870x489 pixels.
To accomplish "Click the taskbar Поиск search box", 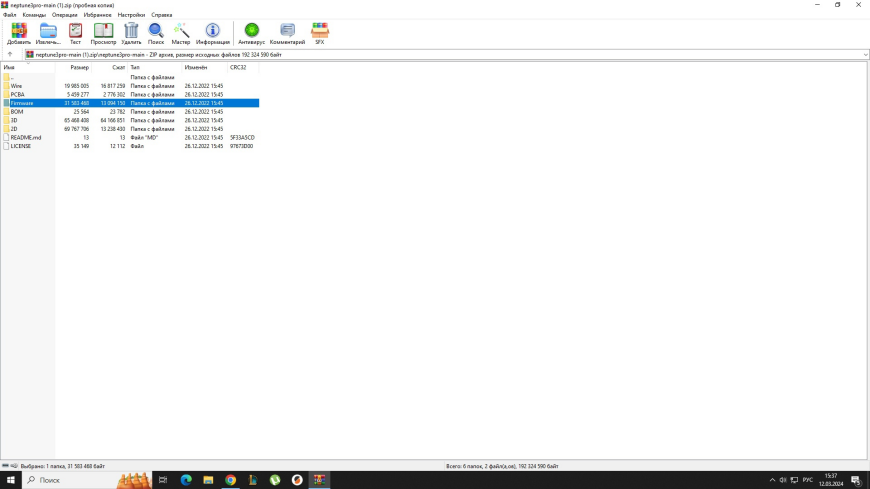I will (87, 480).
